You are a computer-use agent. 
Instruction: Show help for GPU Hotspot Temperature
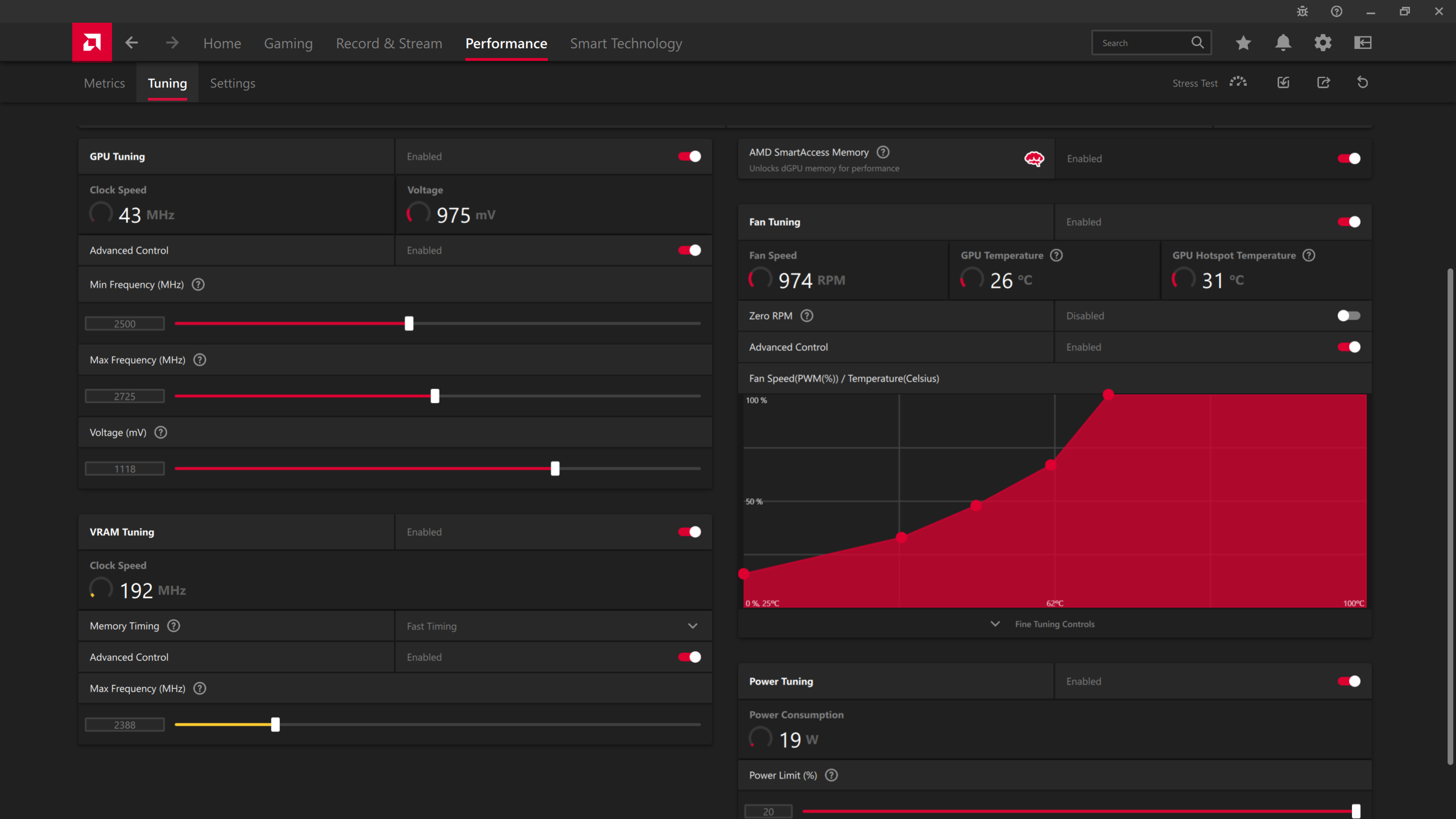click(x=1309, y=255)
